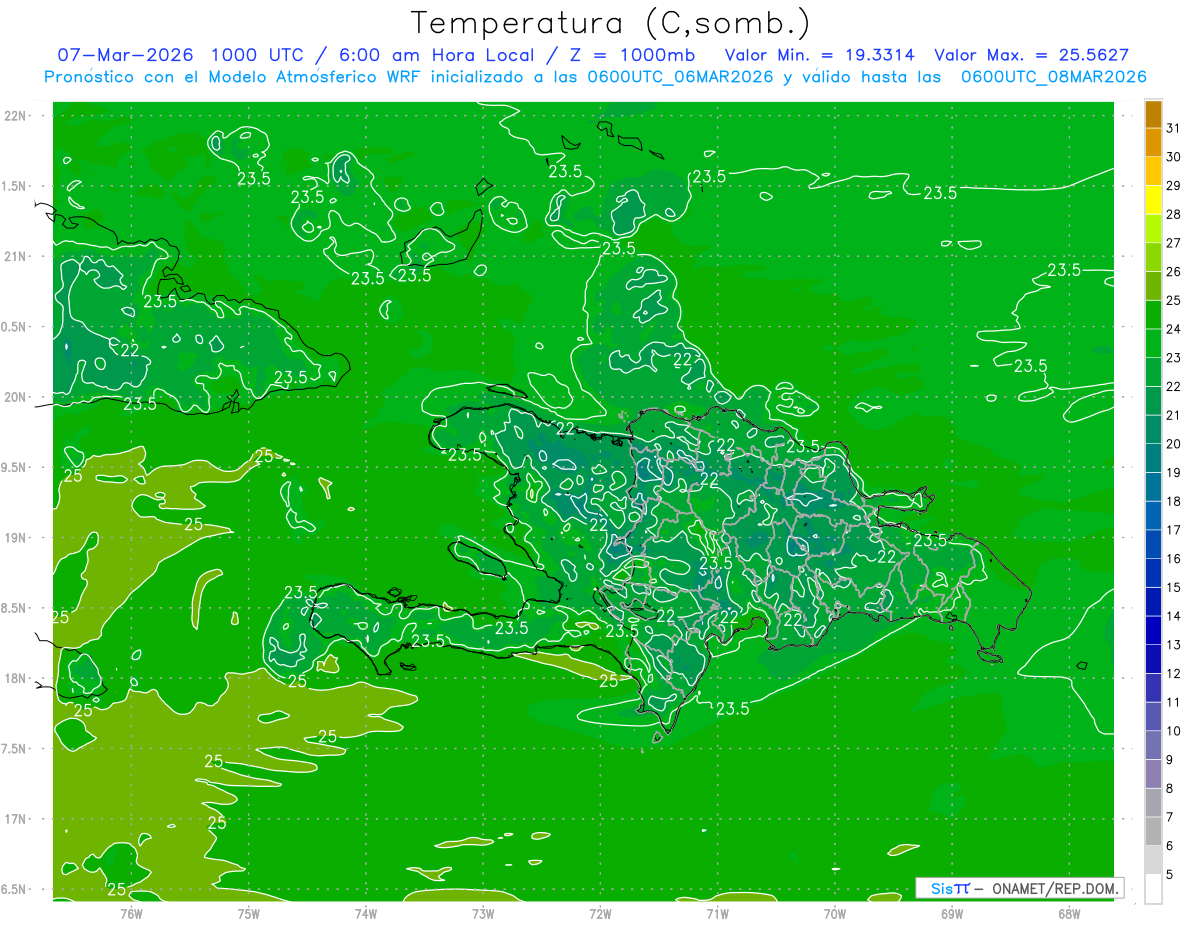1200x927 pixels.
Task: Click the '1000 UTC' time text
Action: pos(258,55)
